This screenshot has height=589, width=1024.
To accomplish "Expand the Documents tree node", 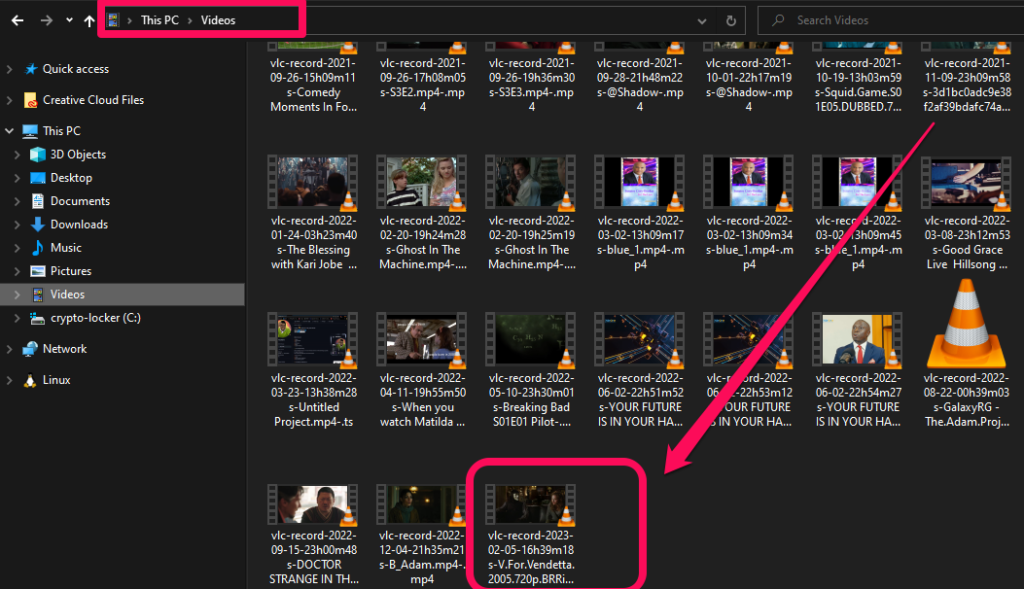I will 17,201.
